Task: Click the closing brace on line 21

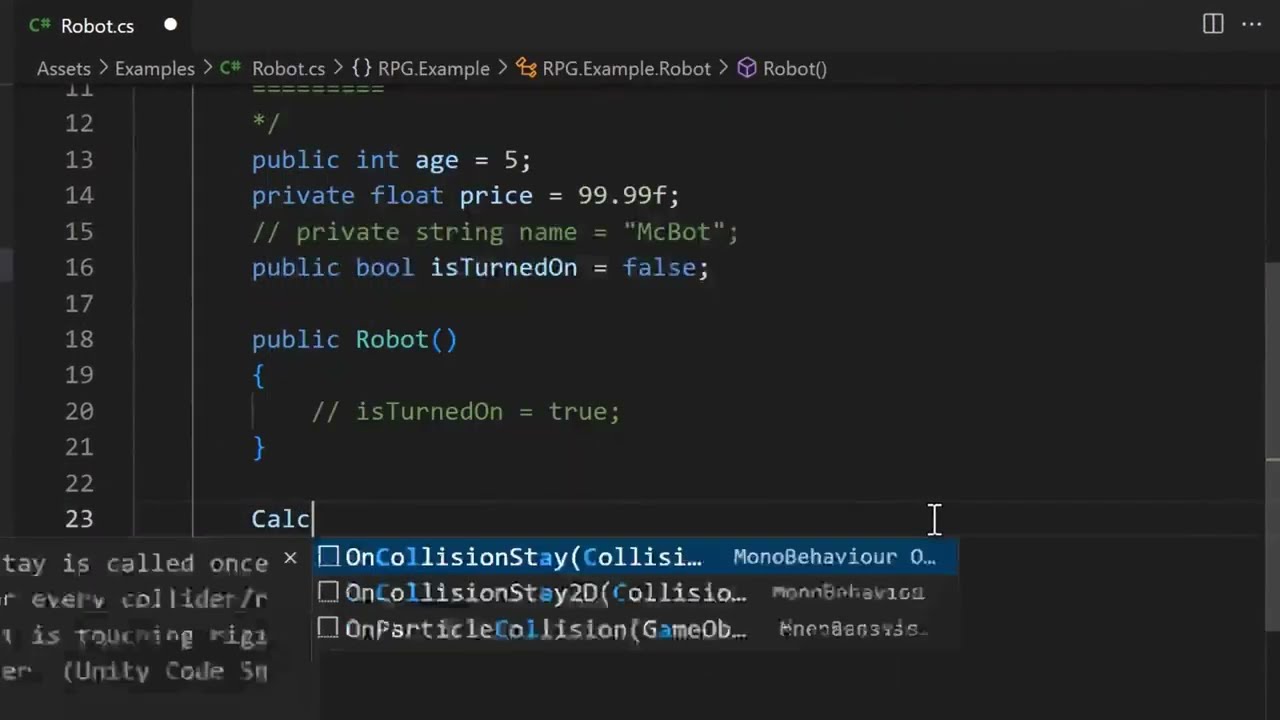Action: [259, 448]
